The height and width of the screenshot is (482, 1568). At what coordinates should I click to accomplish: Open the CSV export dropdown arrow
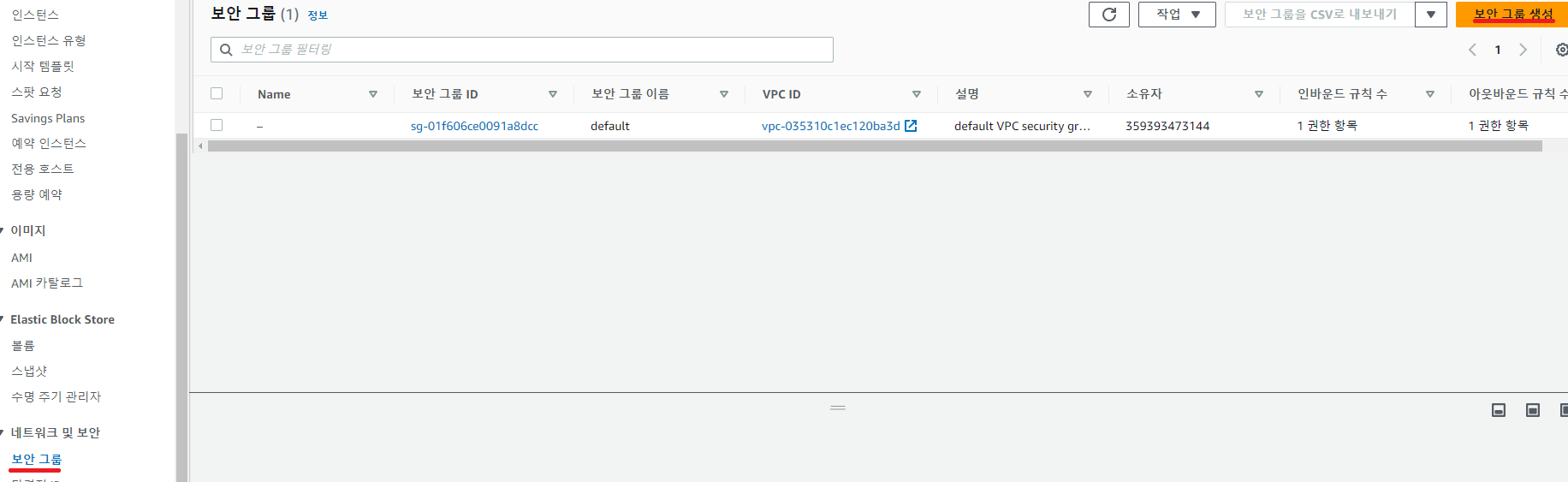tap(1430, 15)
